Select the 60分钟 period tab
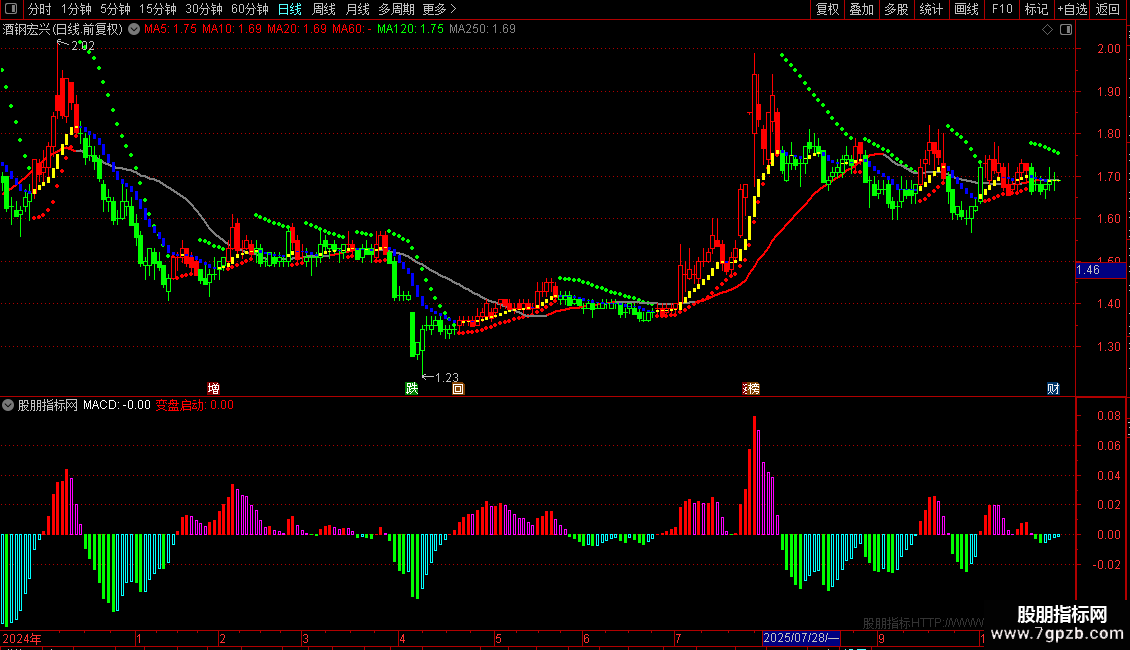The image size is (1130, 650). pos(250,9)
